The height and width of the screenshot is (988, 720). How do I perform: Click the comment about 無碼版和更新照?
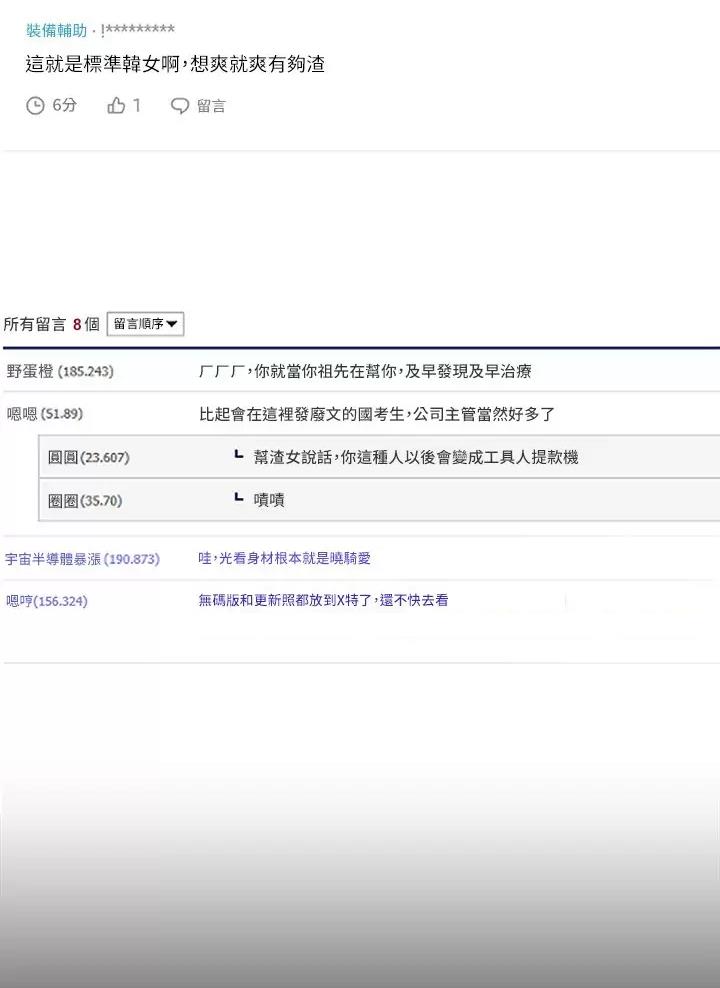tap(323, 601)
